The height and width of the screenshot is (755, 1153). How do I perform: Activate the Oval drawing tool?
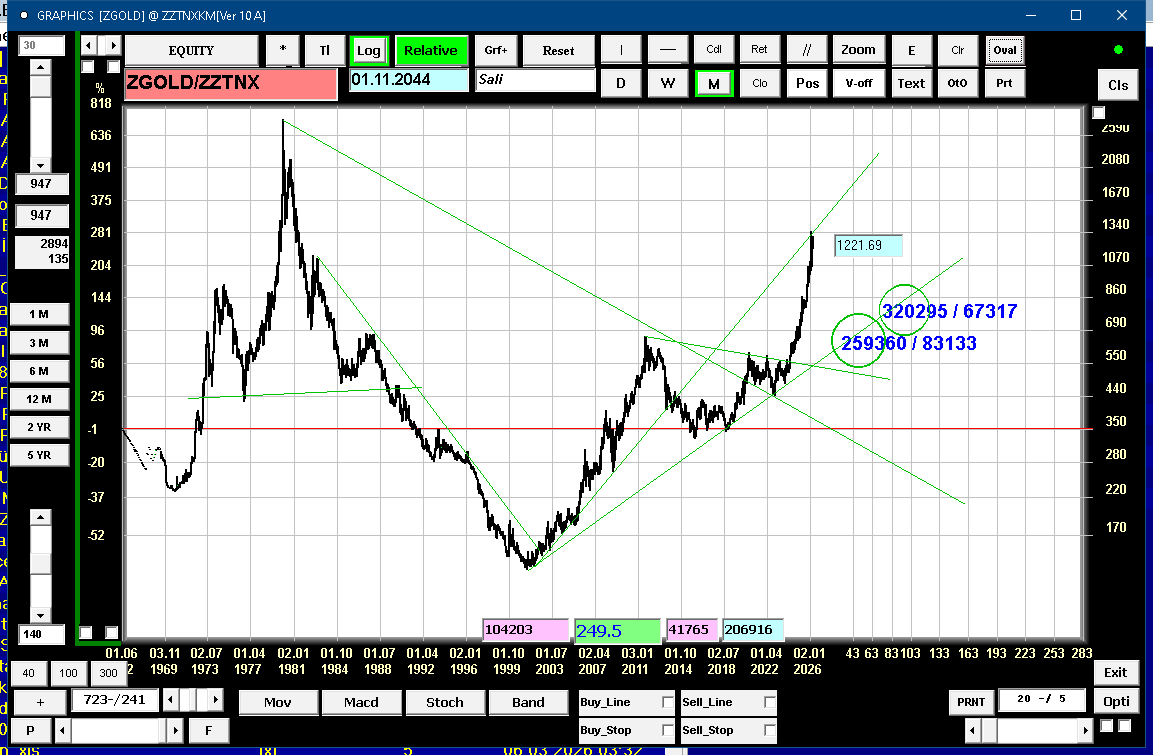pyautogui.click(x=1004, y=50)
